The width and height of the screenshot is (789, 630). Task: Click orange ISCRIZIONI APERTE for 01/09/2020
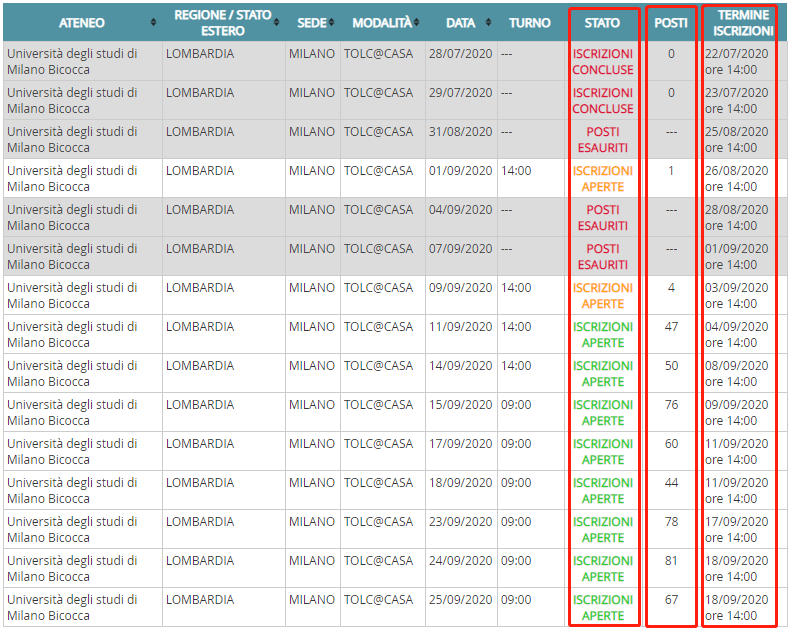(603, 179)
